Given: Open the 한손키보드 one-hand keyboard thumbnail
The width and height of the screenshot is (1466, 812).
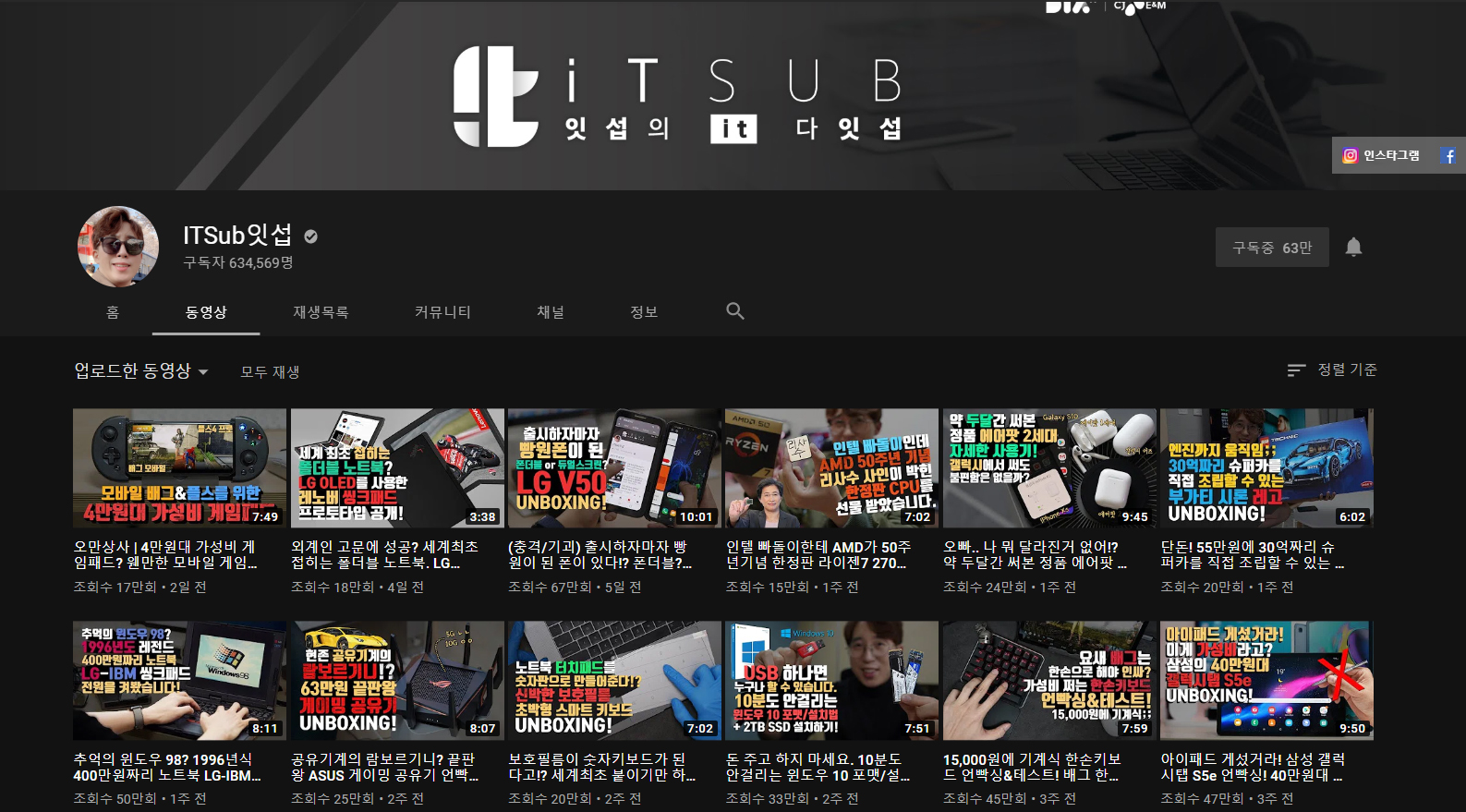Looking at the screenshot, I should click(x=1049, y=680).
